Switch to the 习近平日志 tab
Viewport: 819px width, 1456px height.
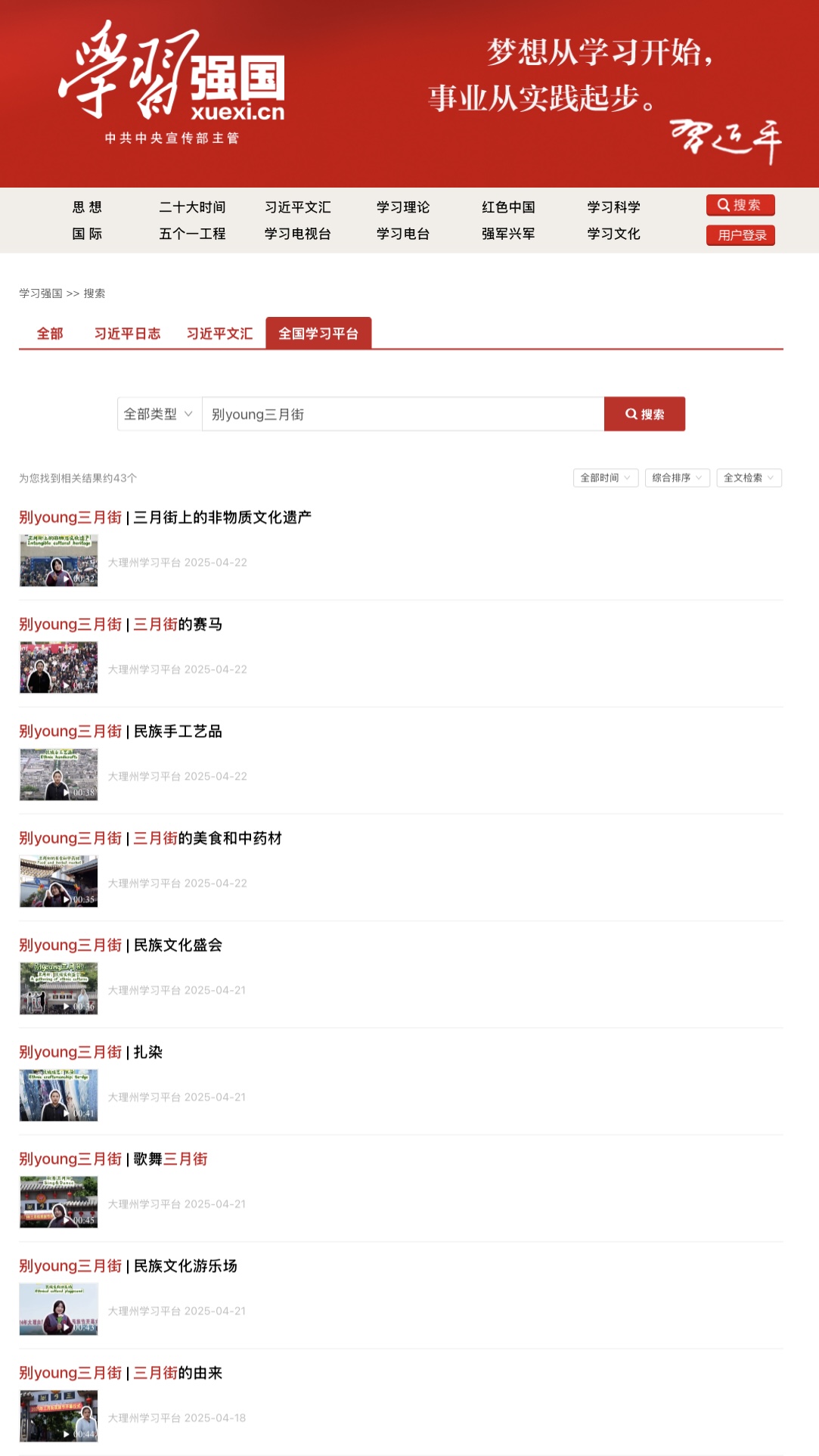pyautogui.click(x=127, y=334)
